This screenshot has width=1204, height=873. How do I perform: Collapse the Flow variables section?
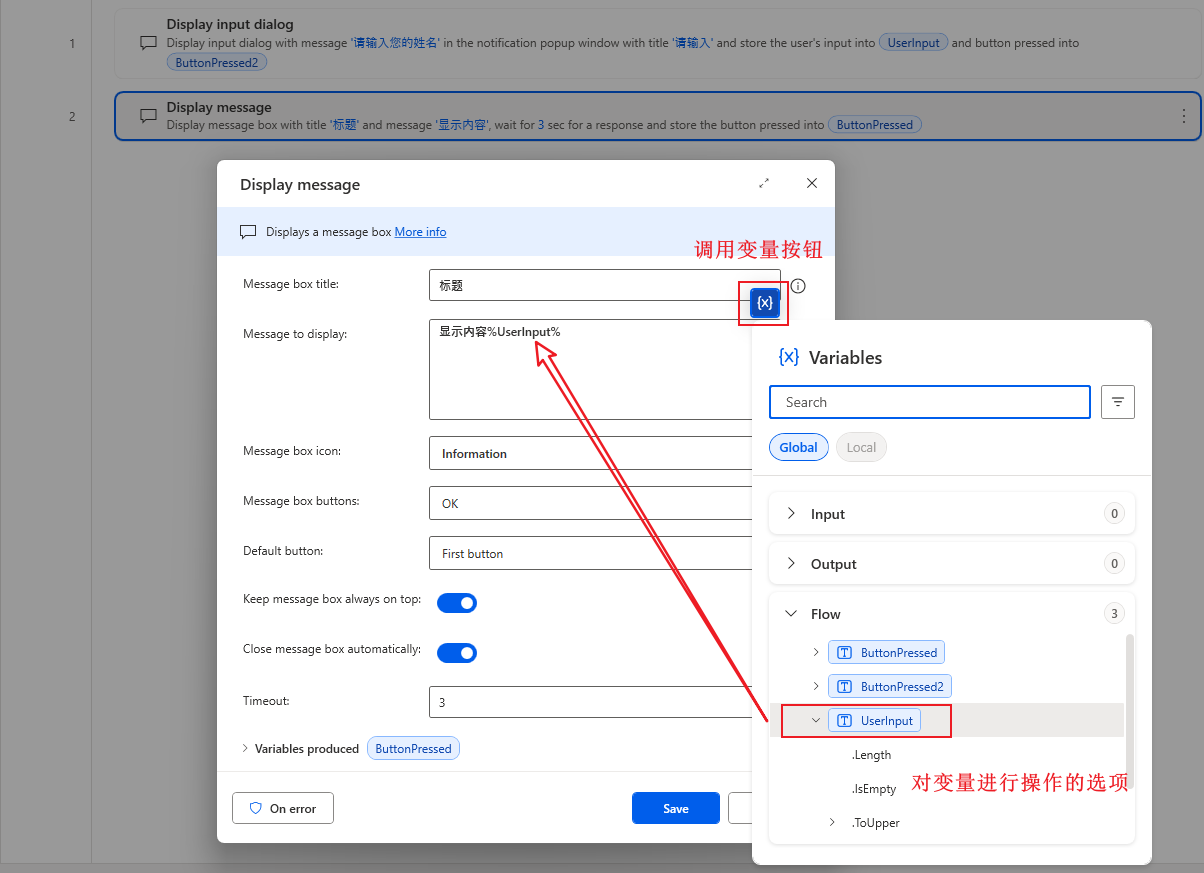coord(791,613)
